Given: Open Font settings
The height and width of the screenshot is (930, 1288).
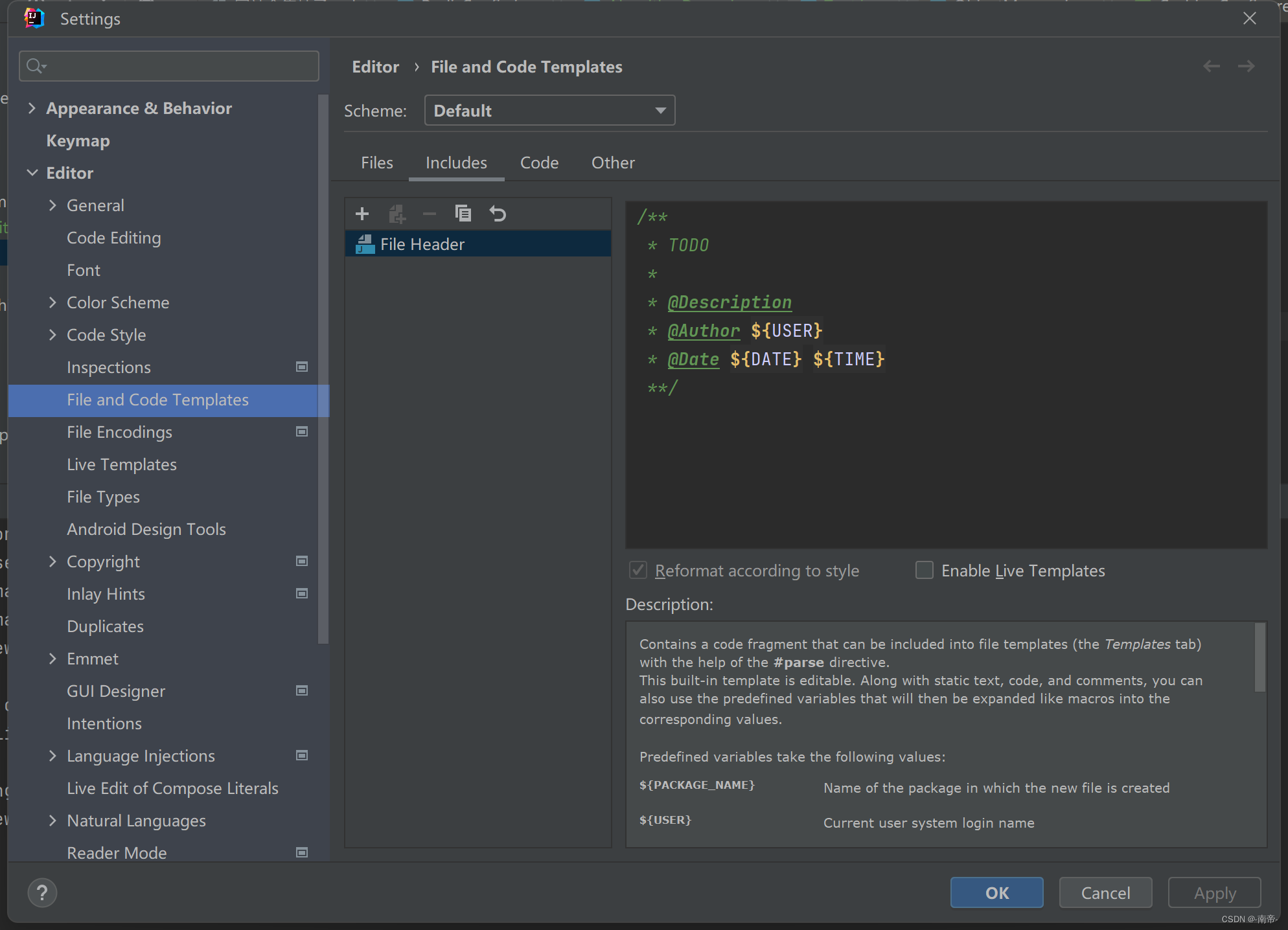Looking at the screenshot, I should pos(84,270).
